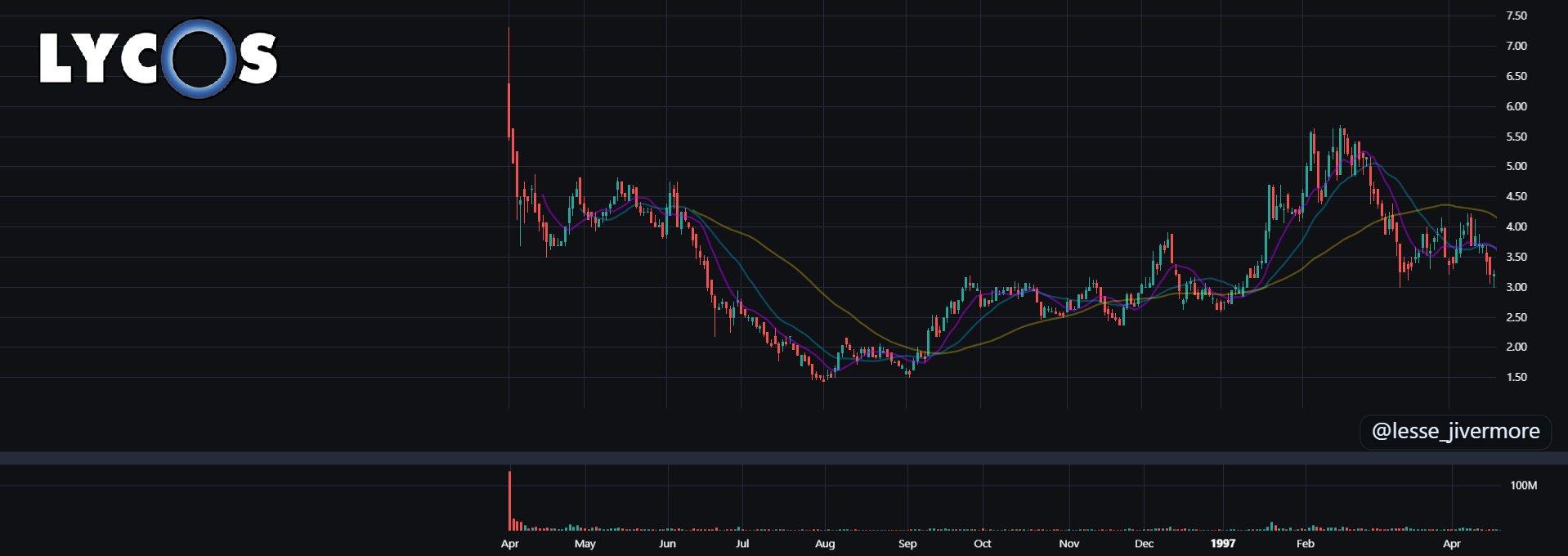Open the @lesse_jivermore handle label

(x=1455, y=431)
